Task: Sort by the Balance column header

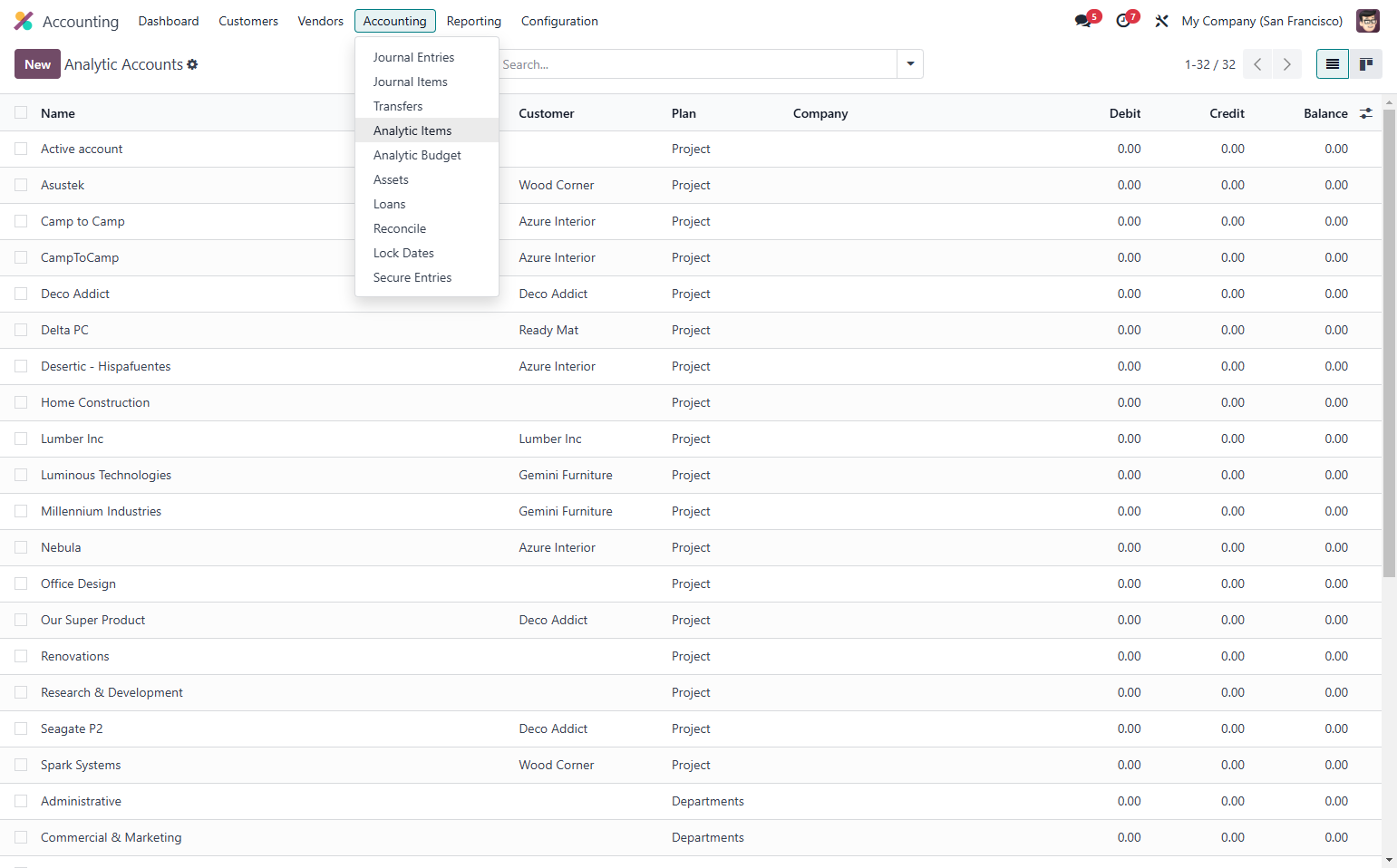Action: click(1325, 113)
